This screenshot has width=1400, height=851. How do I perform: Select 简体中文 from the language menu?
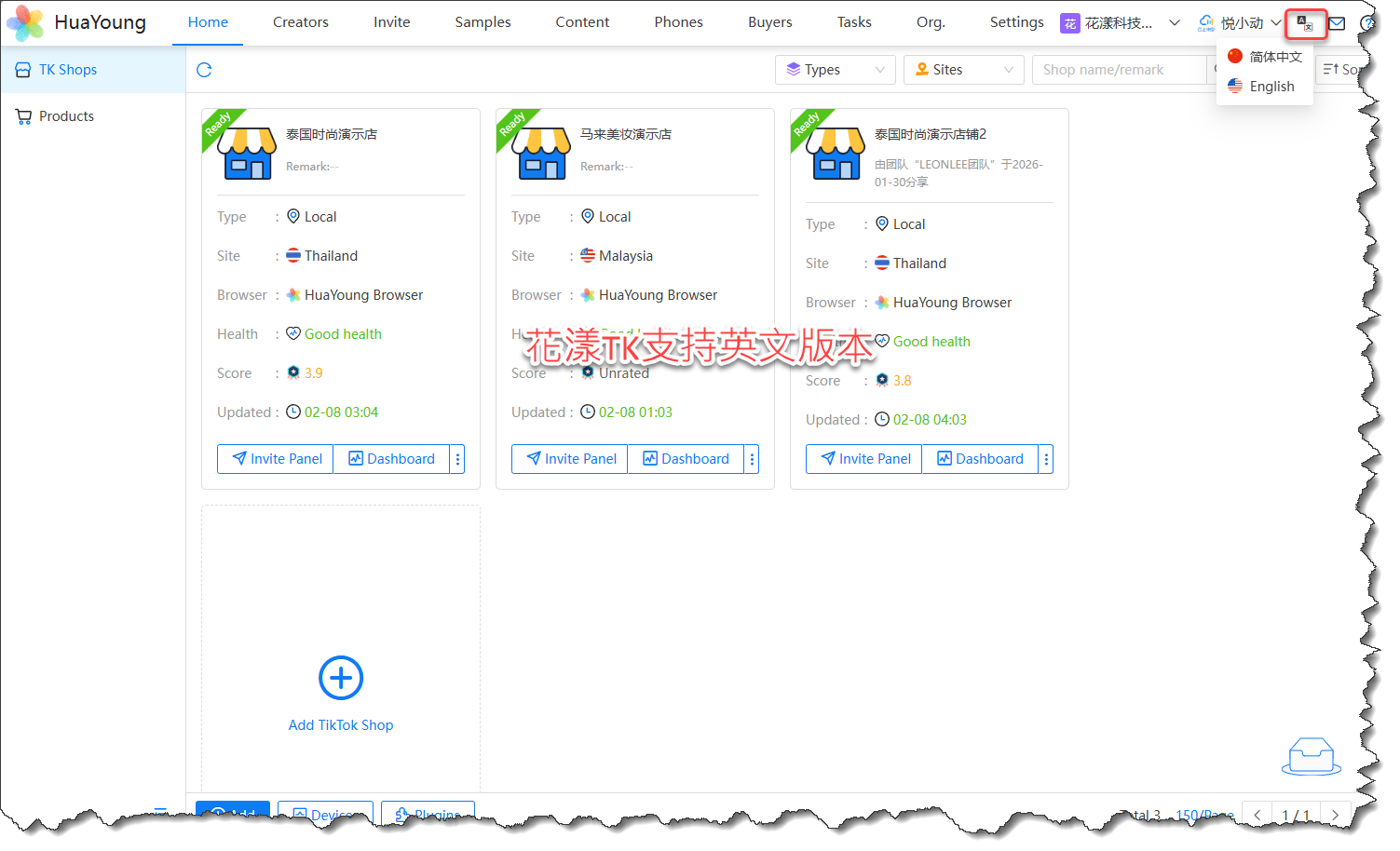click(x=1274, y=57)
